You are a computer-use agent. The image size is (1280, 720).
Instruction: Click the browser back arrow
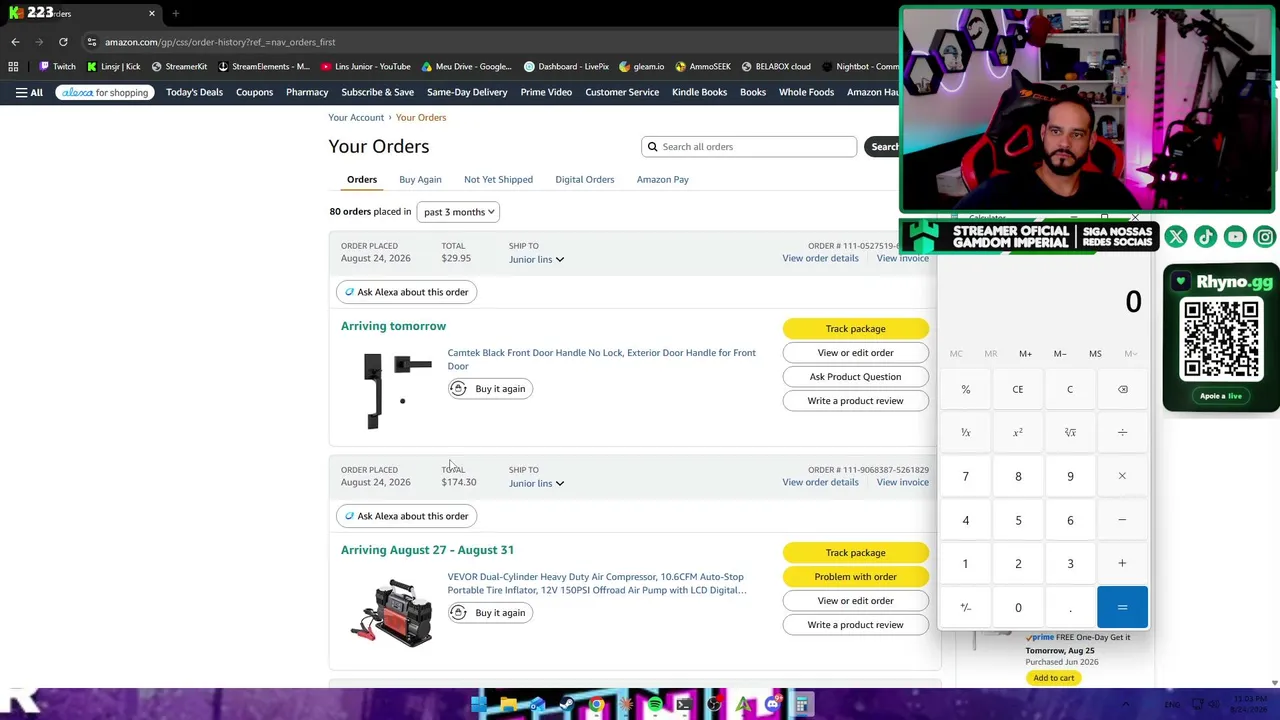click(15, 42)
